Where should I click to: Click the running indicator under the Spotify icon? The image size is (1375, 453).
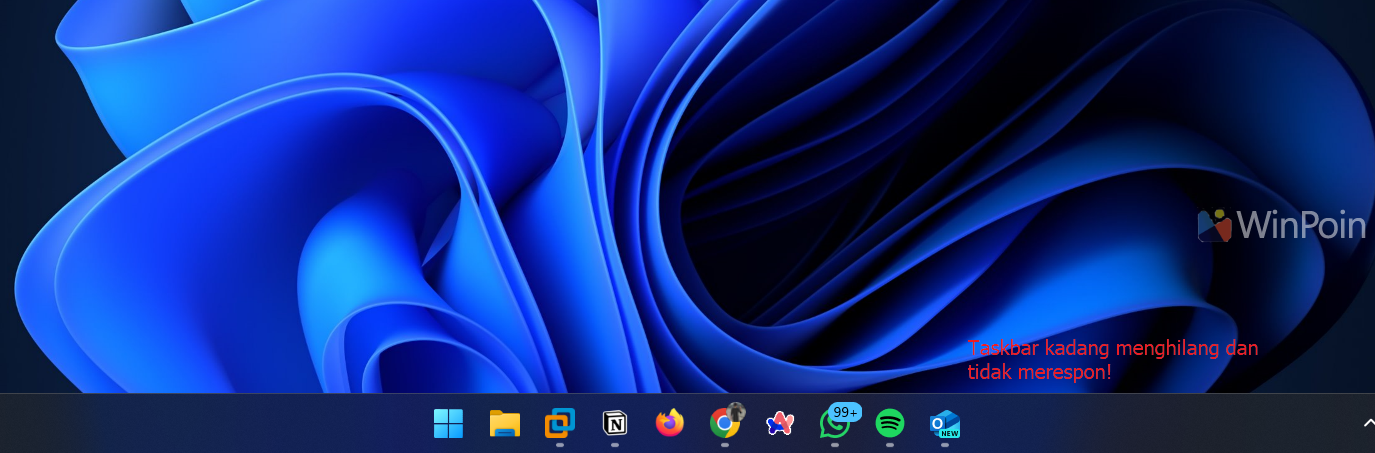pos(889,445)
